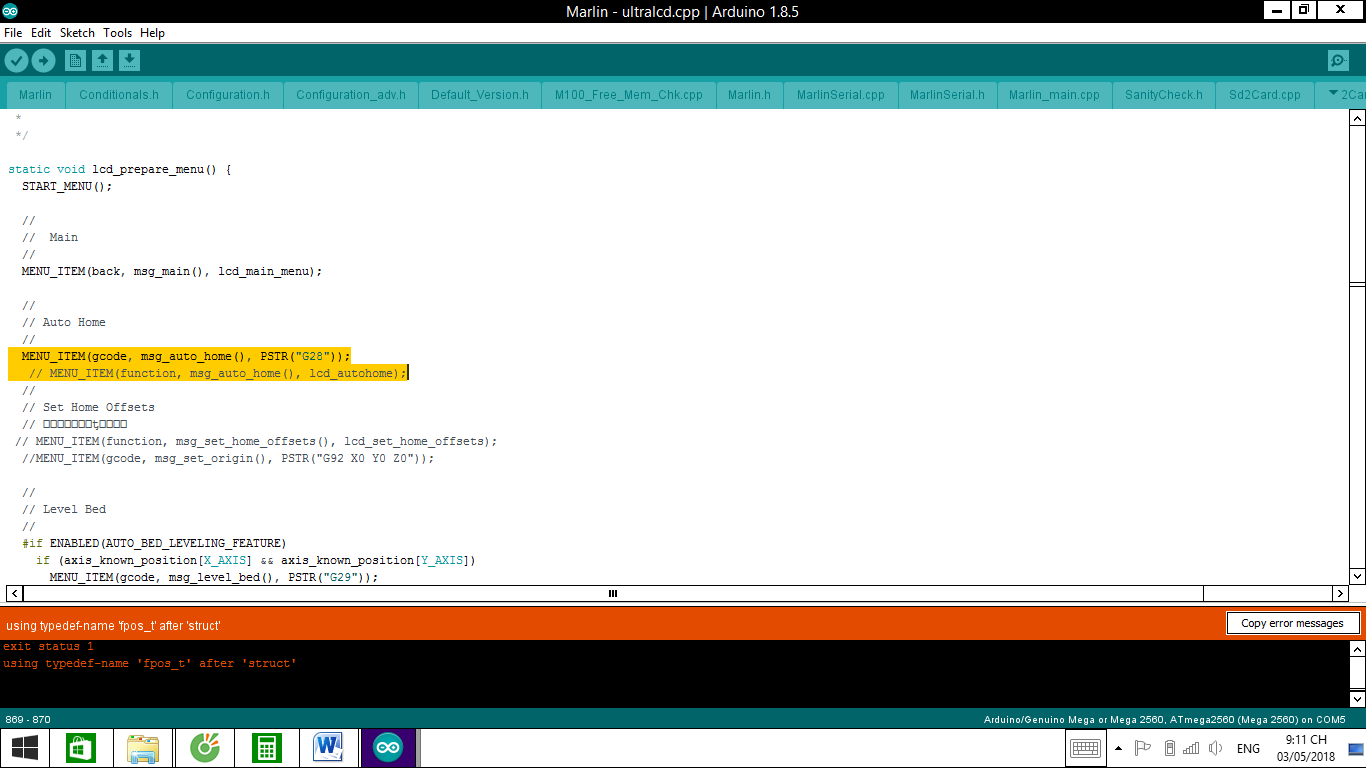Switch to the Configuration.h tab
Viewport: 1366px width, 768px height.
228,95
